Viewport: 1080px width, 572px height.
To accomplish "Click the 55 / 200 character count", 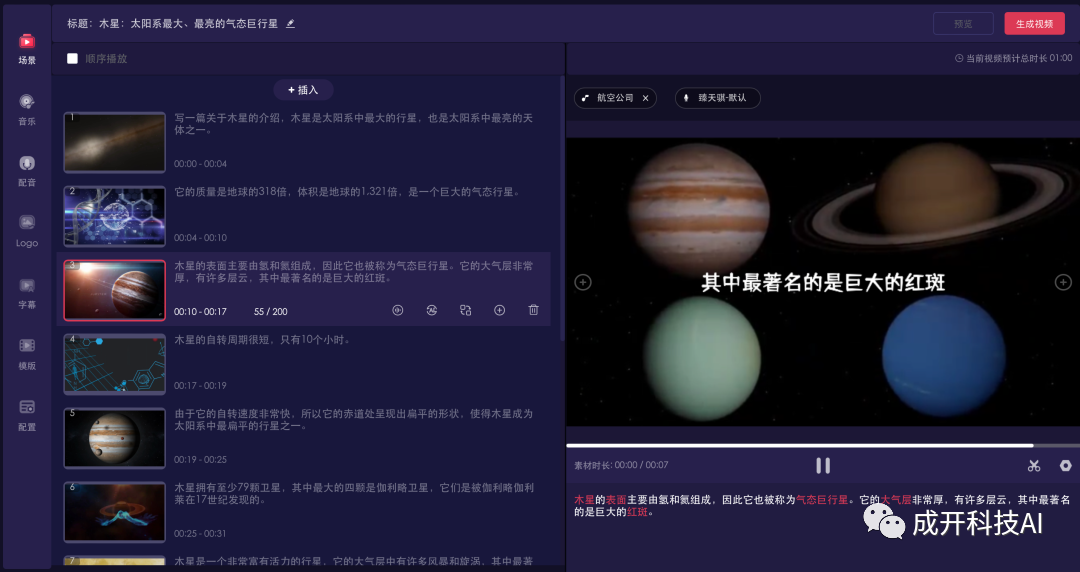I will pos(271,311).
